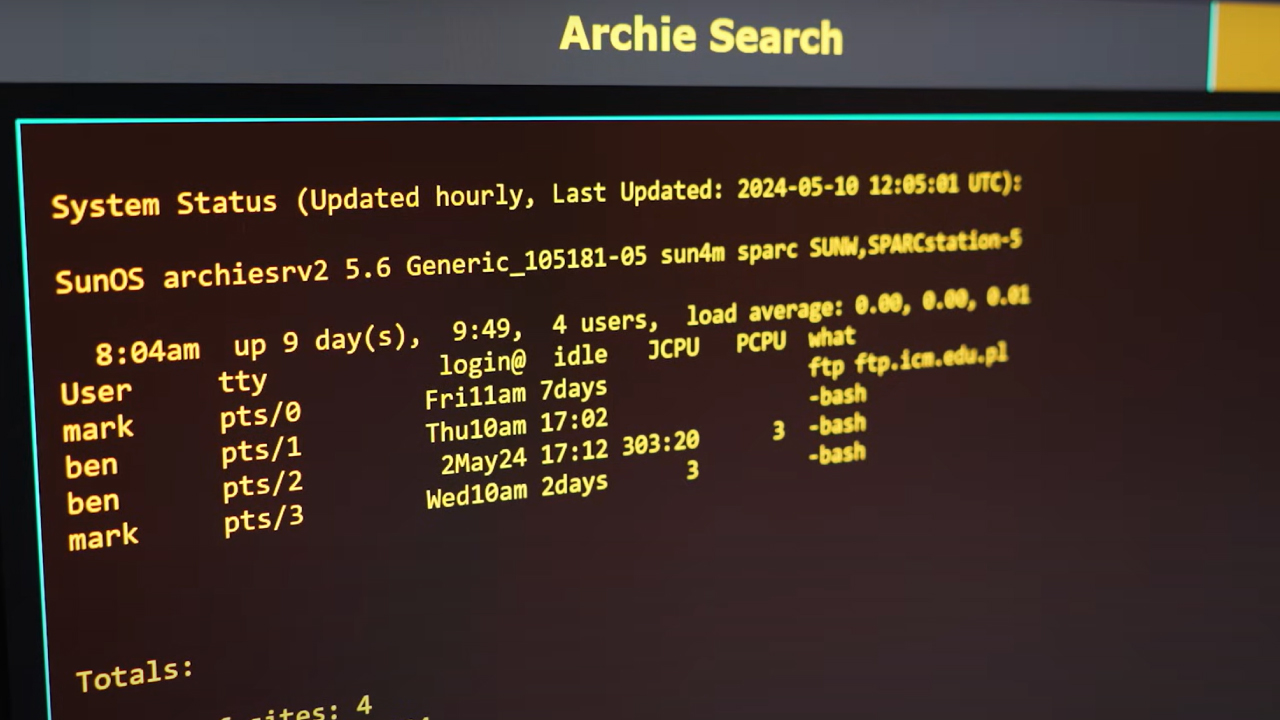Click the yellow block in the header corner
Image resolution: width=1280 pixels, height=720 pixels.
(x=1246, y=45)
